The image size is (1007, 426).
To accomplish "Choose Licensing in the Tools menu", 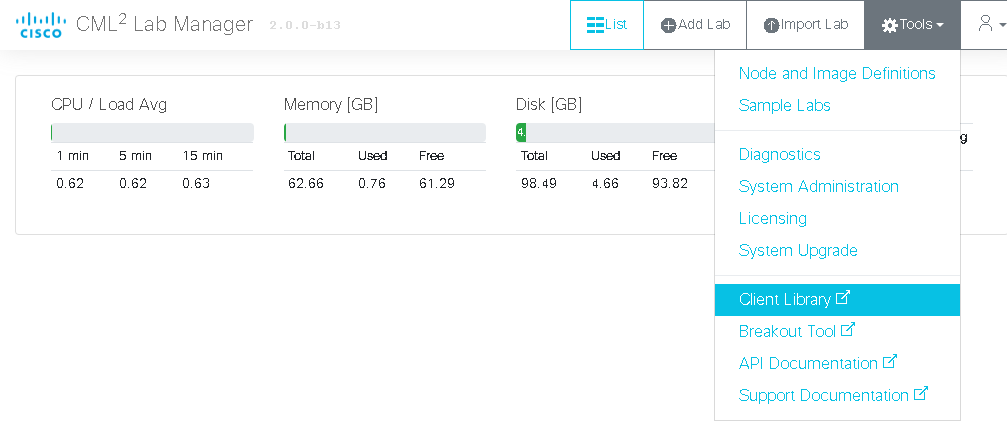I will point(773,218).
